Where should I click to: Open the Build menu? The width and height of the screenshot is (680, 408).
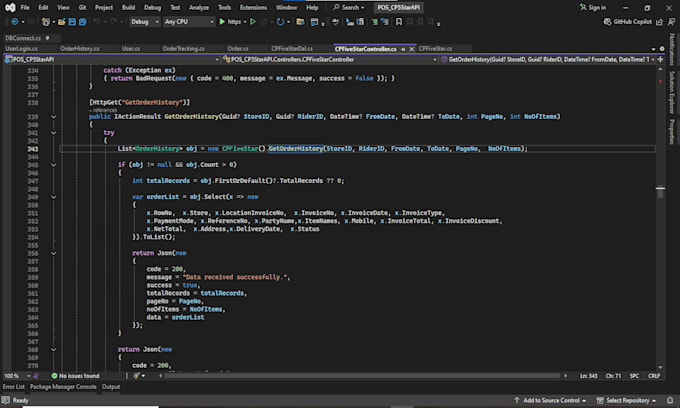click(x=128, y=7)
